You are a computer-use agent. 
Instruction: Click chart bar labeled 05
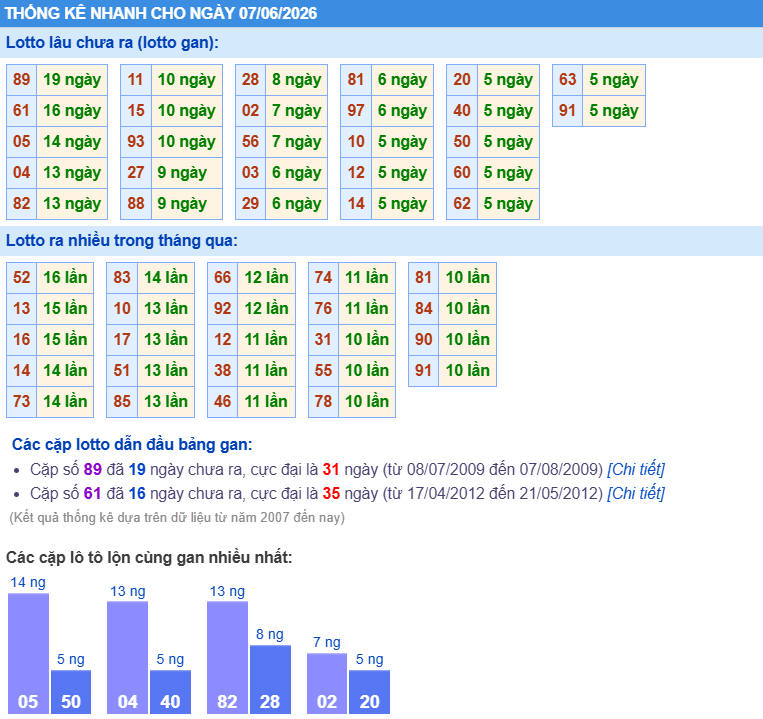click(28, 653)
